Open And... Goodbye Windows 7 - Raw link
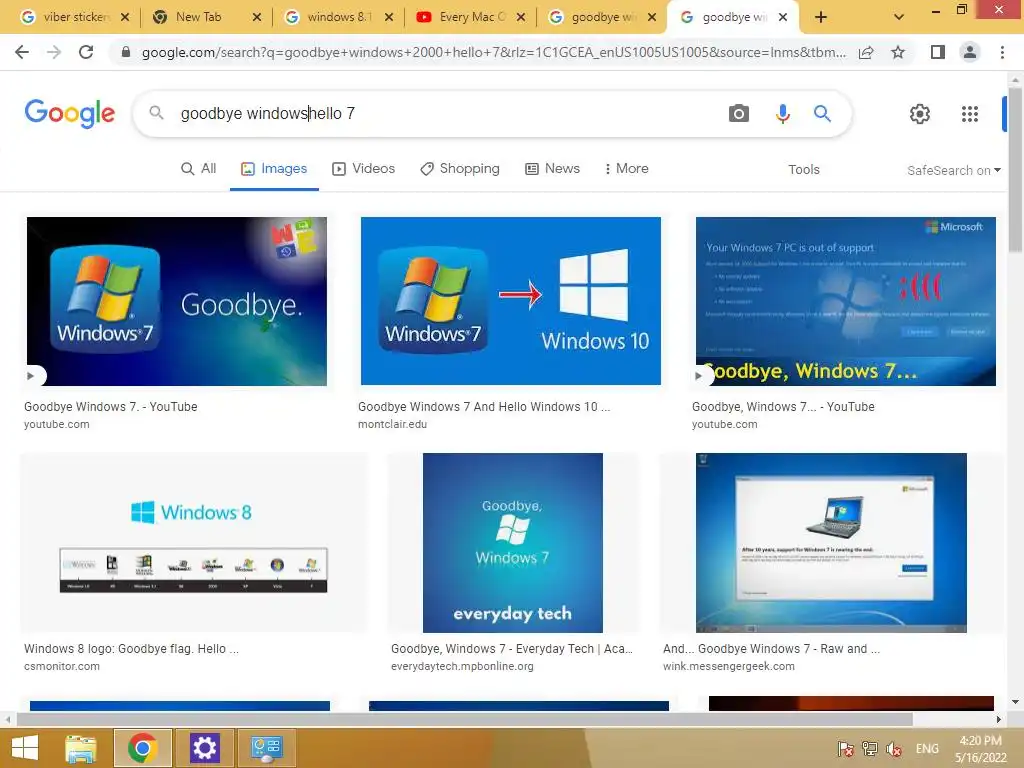The image size is (1024, 768). point(771,648)
